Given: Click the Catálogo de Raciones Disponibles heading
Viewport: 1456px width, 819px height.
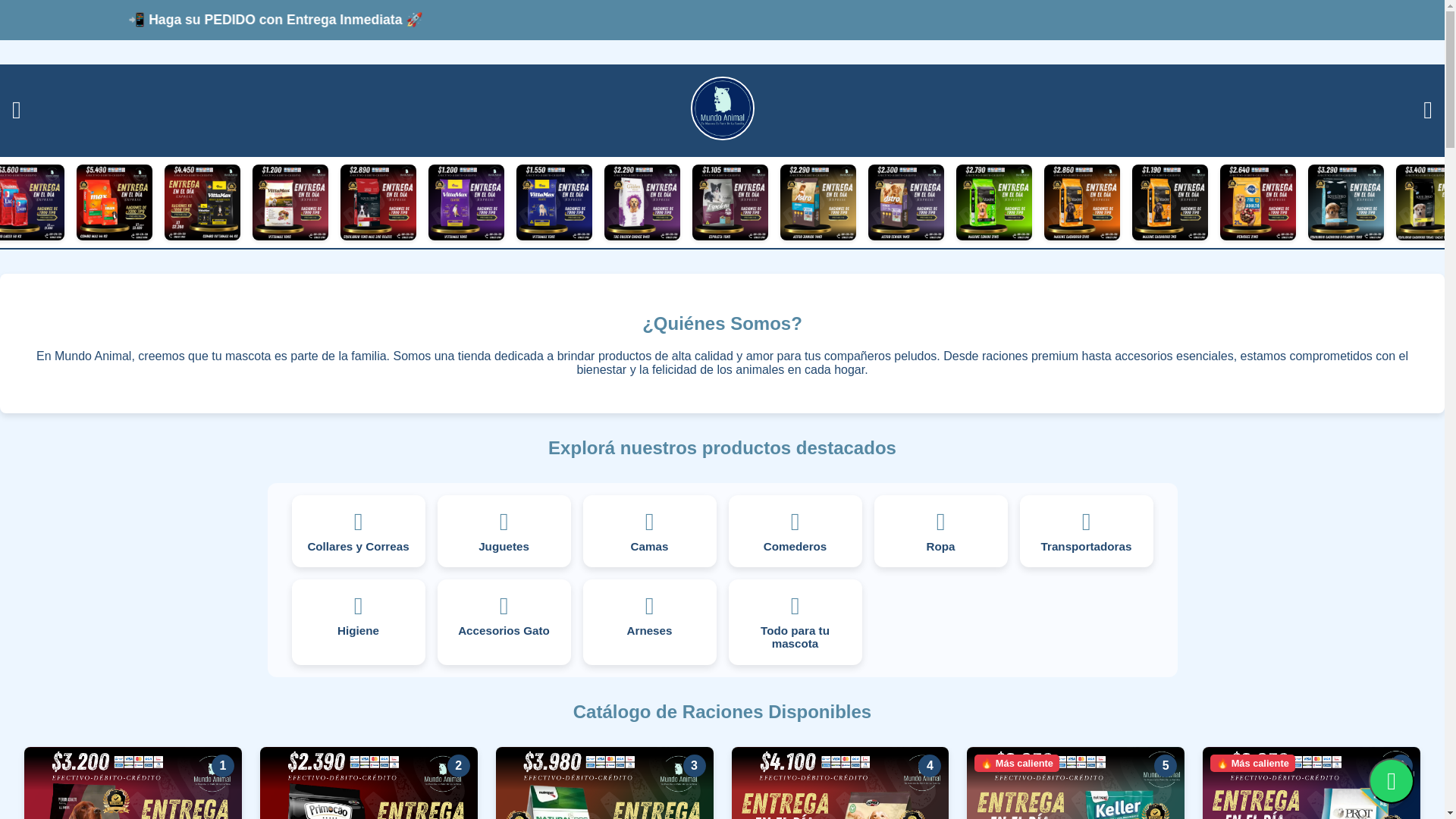Looking at the screenshot, I should coord(722,712).
